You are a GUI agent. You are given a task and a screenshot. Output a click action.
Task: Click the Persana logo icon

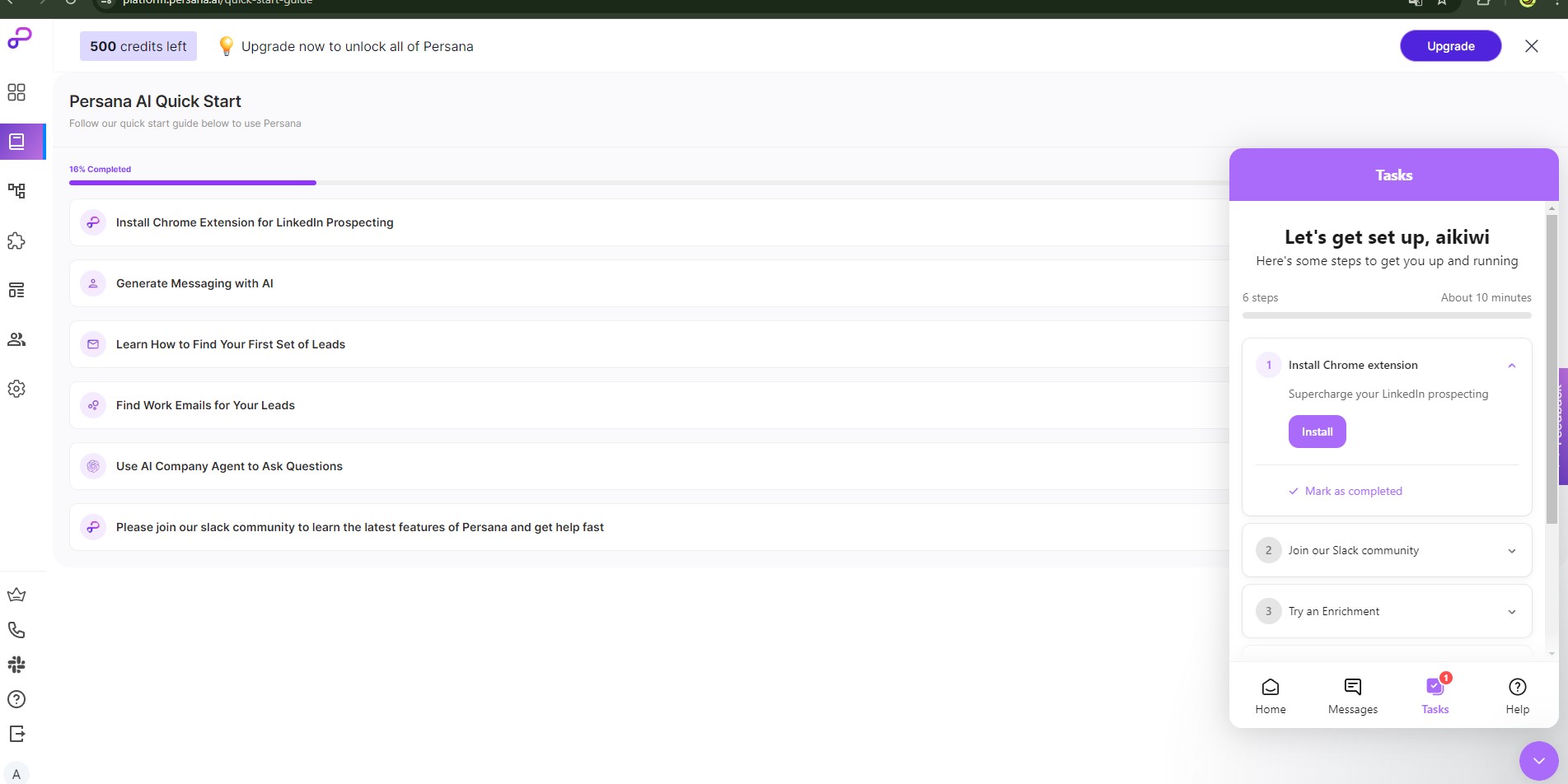[x=20, y=38]
